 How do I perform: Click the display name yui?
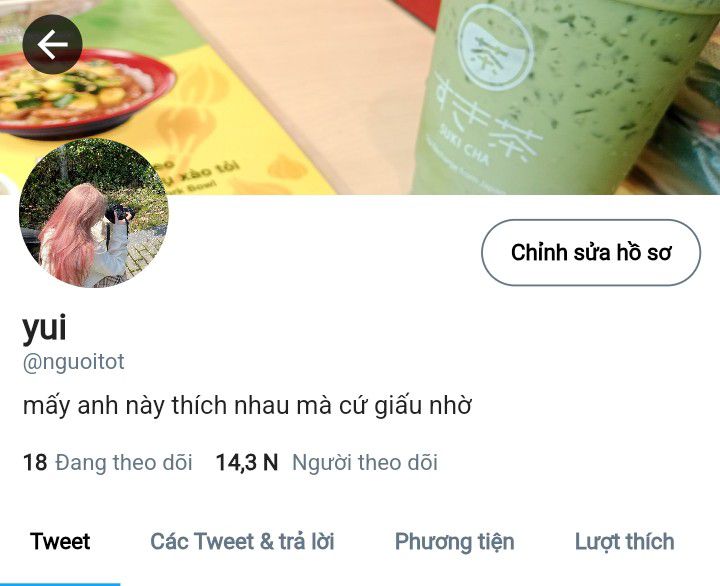pos(45,328)
